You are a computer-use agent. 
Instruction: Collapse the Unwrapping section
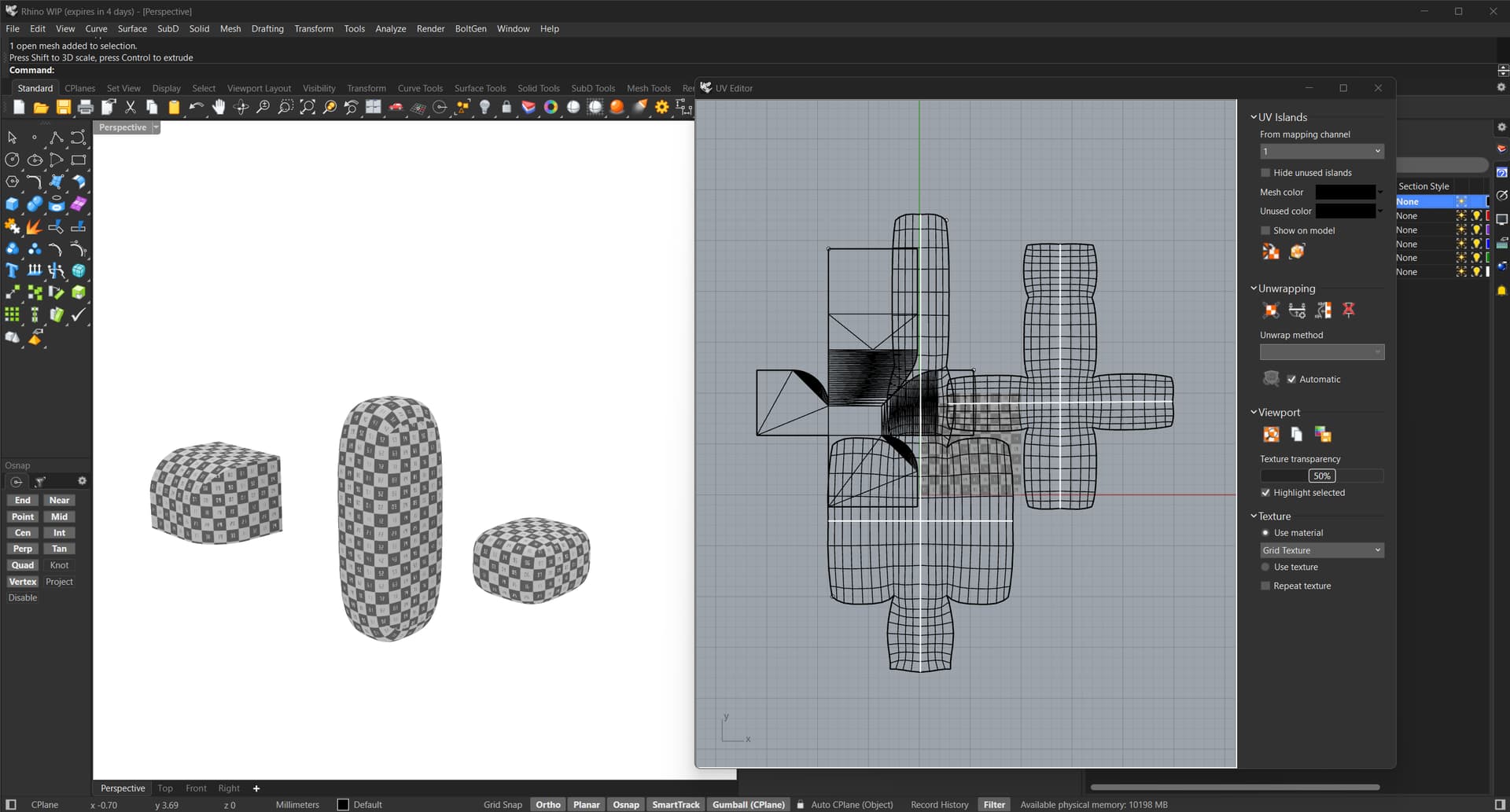tap(1254, 288)
